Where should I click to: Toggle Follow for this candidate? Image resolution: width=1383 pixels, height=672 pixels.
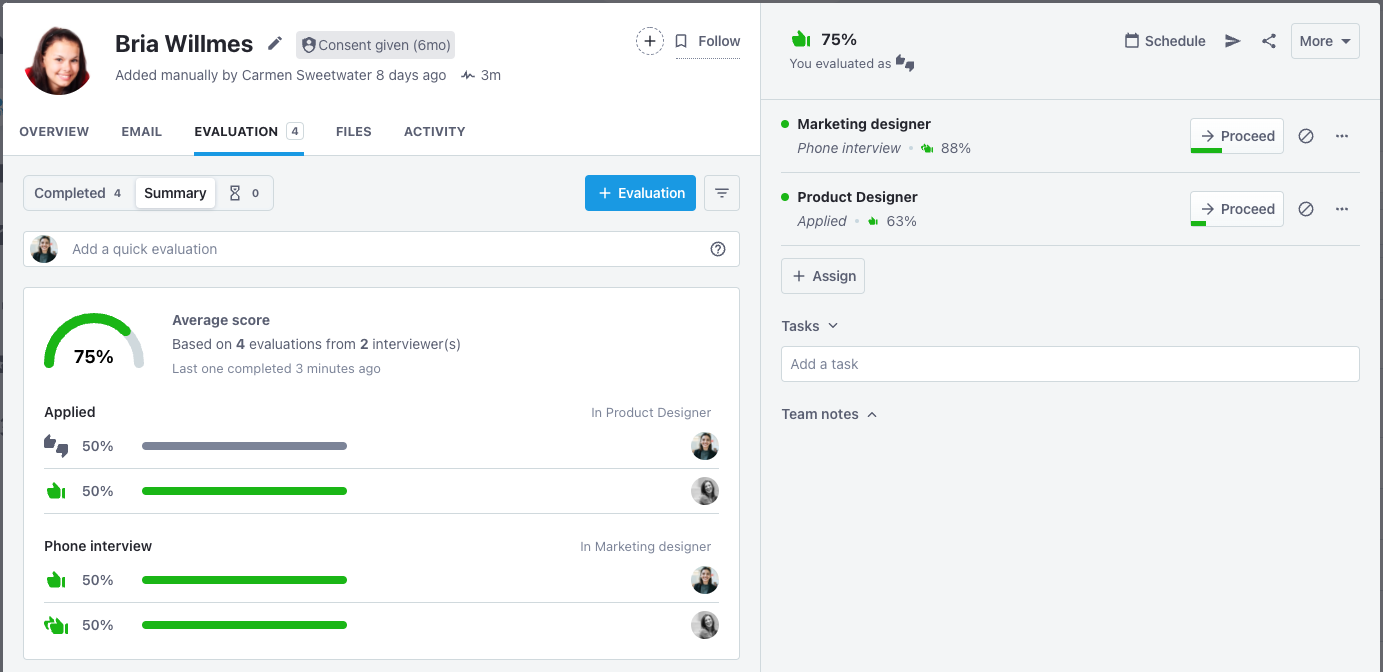pyautogui.click(x=708, y=41)
